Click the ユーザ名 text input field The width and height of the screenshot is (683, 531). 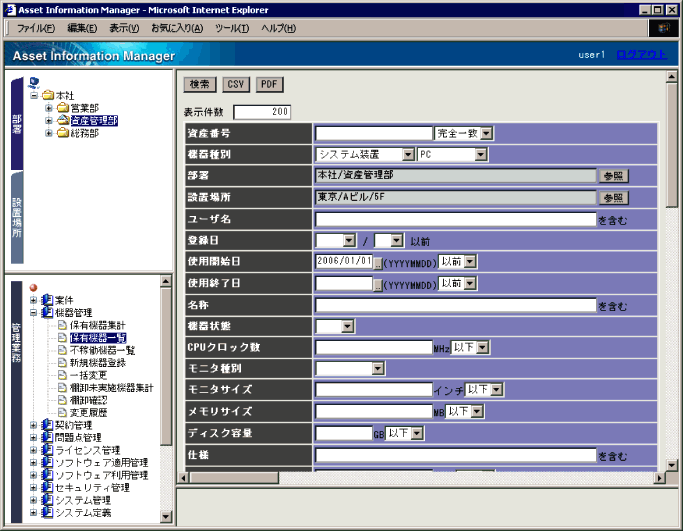(x=455, y=219)
